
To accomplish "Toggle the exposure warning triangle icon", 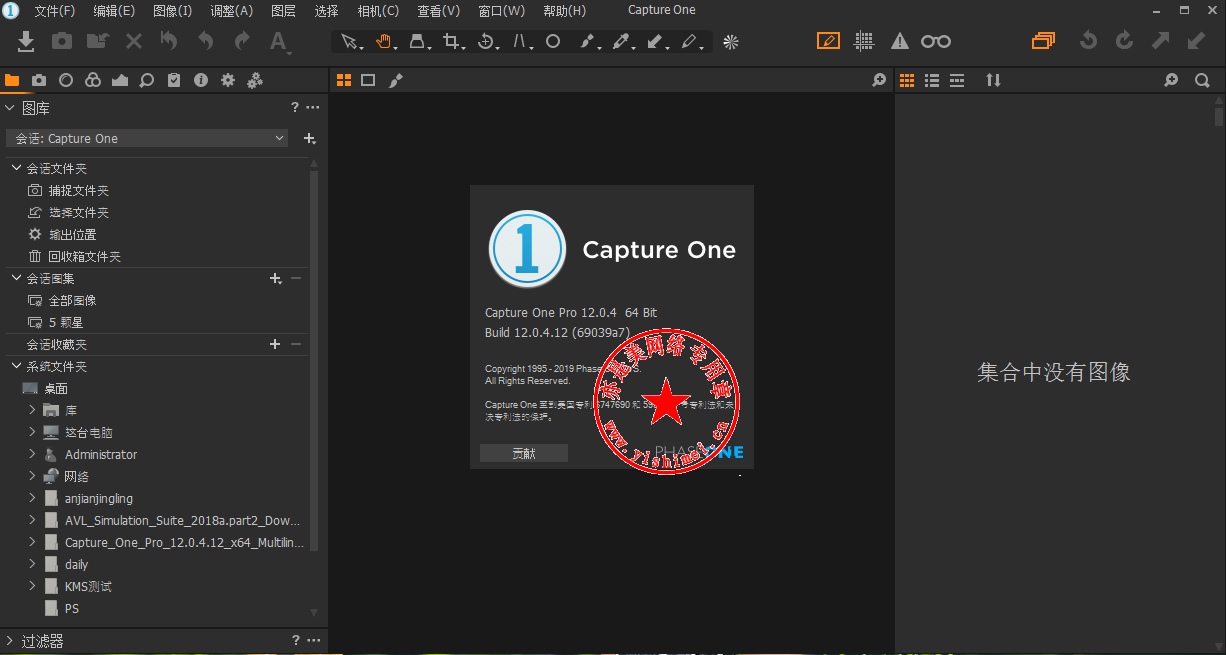I will [900, 41].
